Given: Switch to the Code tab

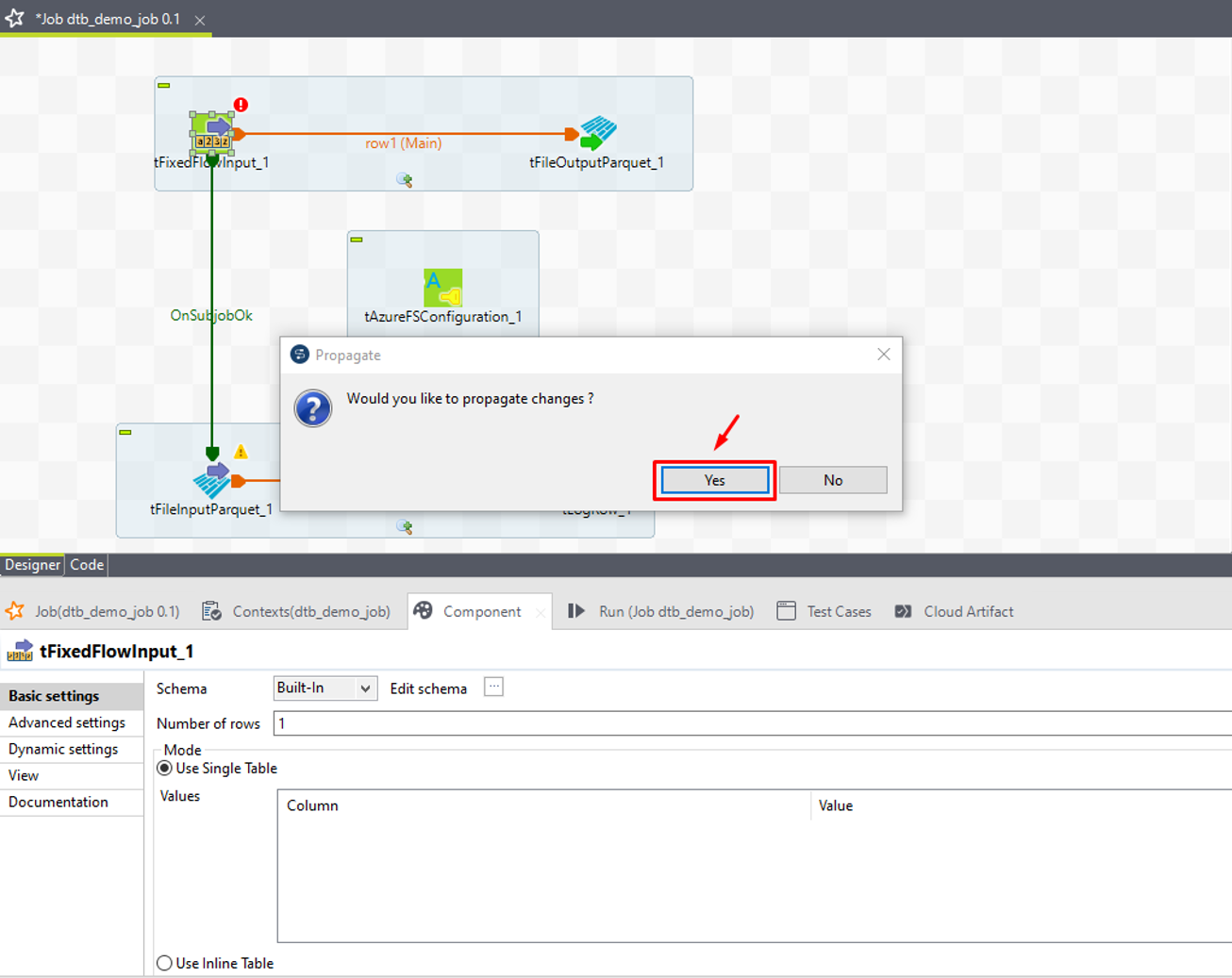Looking at the screenshot, I should pos(87,565).
